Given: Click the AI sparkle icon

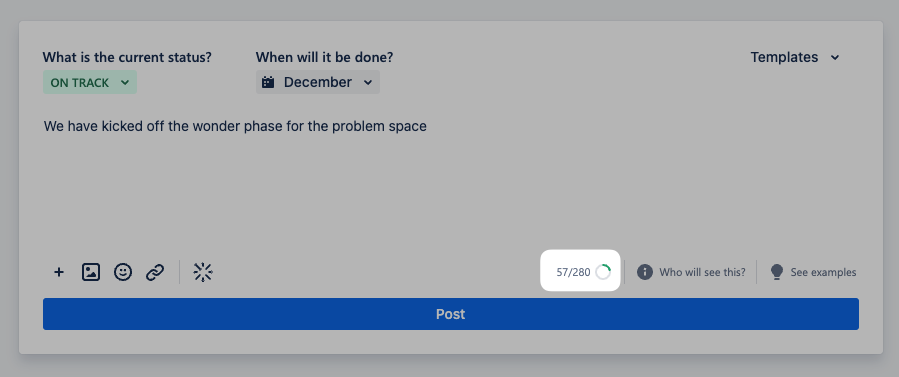Looking at the screenshot, I should tap(203, 272).
